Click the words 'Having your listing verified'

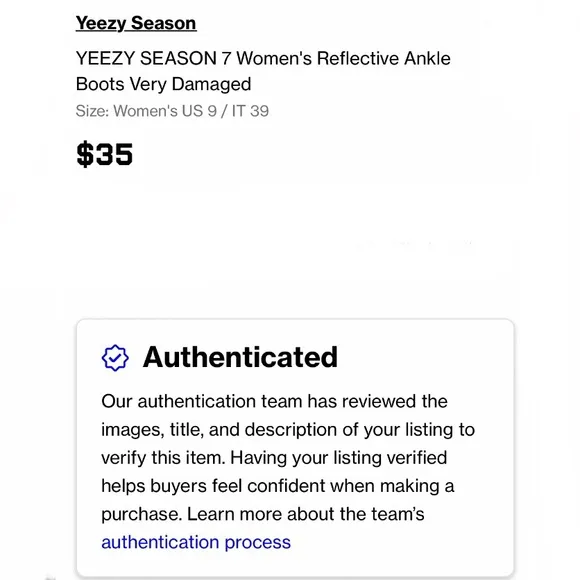click(x=338, y=458)
